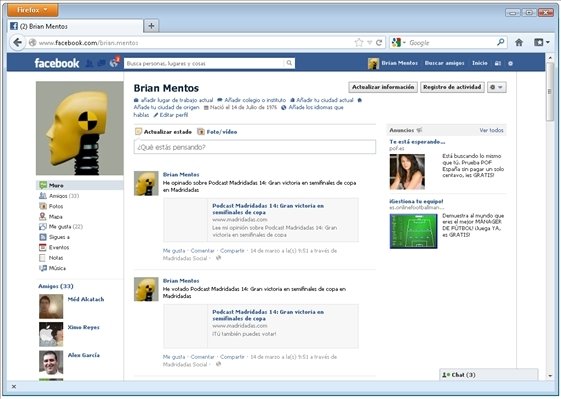The width and height of the screenshot is (561, 399).
Task: Click Comentar on second post
Action: tap(203, 357)
